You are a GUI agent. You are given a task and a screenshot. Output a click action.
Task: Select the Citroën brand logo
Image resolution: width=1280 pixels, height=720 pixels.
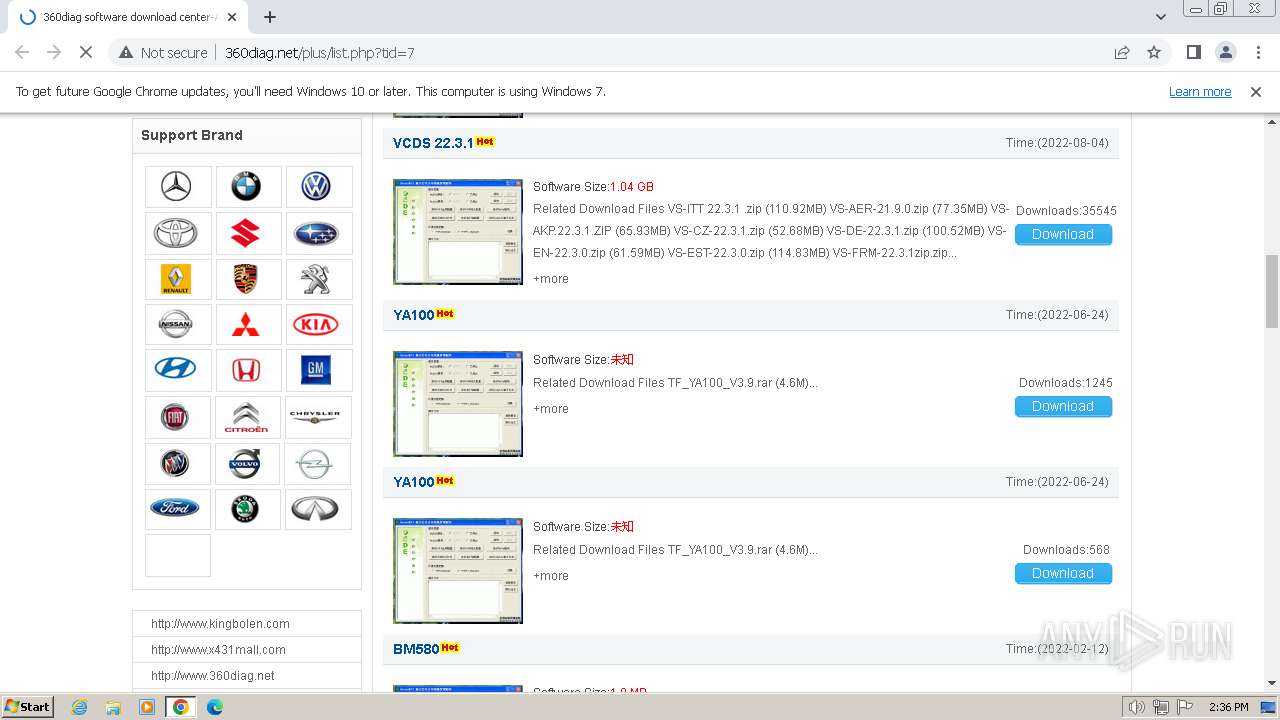pos(246,417)
